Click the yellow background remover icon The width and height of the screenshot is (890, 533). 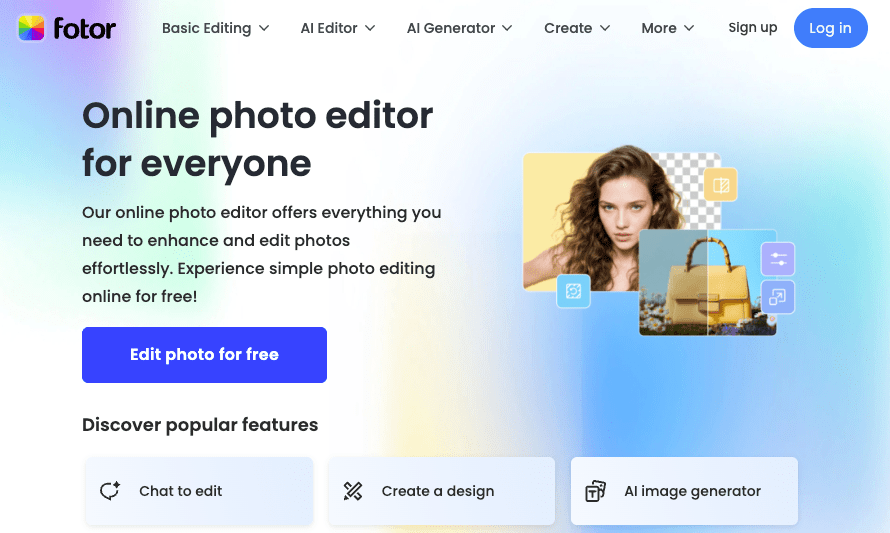tap(719, 185)
